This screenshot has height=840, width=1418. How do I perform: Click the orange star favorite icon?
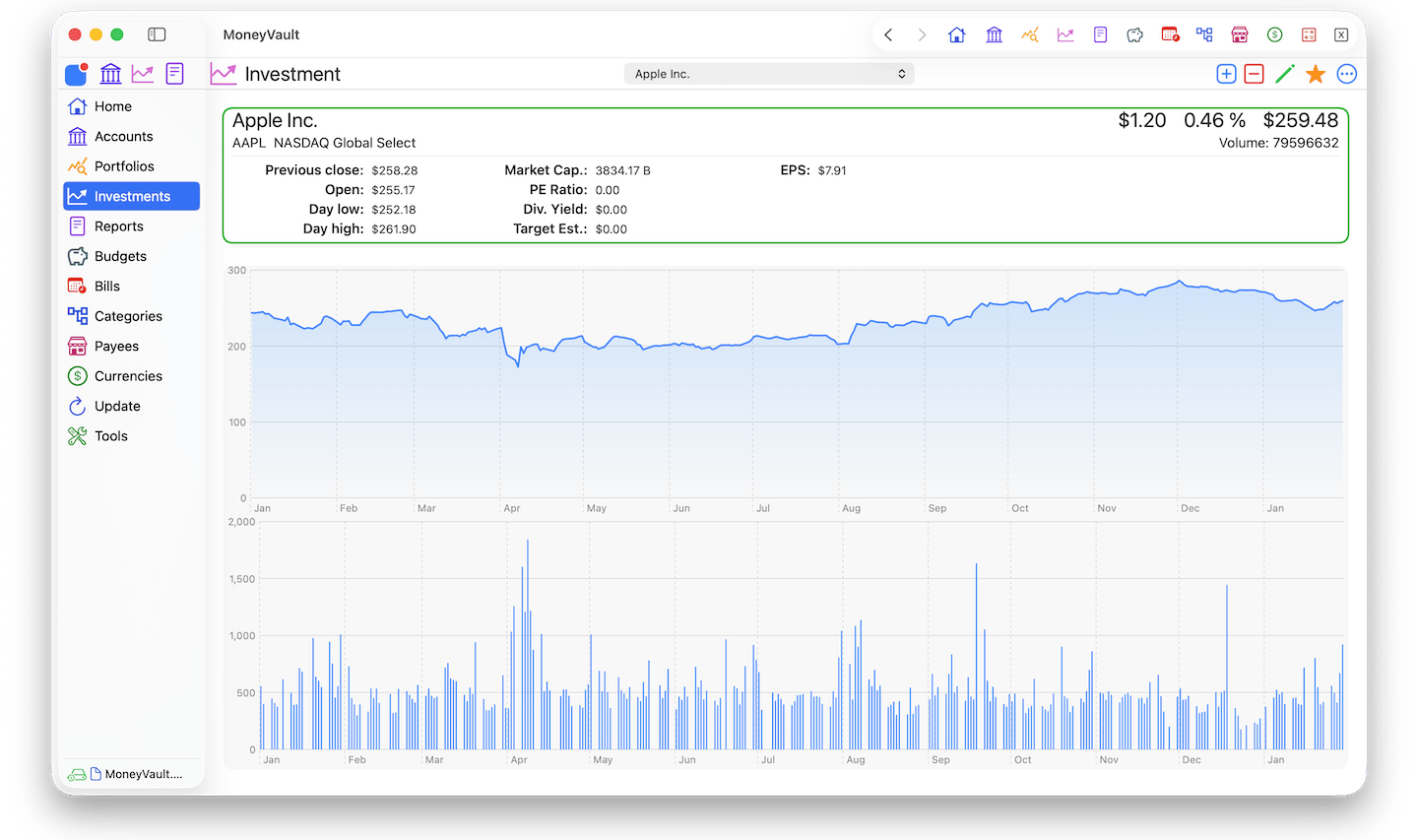pos(1316,74)
